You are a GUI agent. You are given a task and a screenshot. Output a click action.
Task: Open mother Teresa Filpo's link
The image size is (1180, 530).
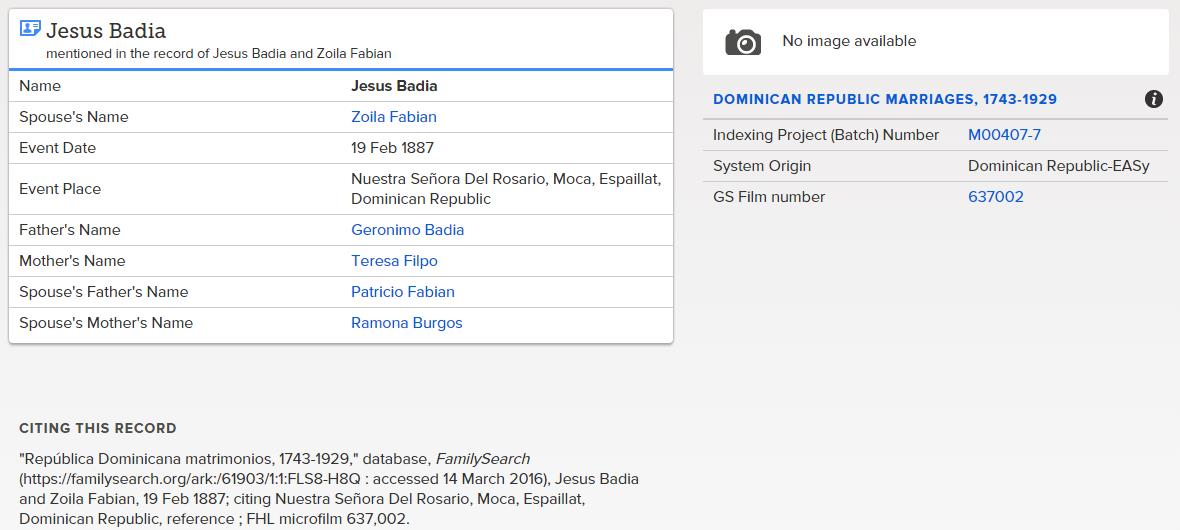[x=394, y=260]
